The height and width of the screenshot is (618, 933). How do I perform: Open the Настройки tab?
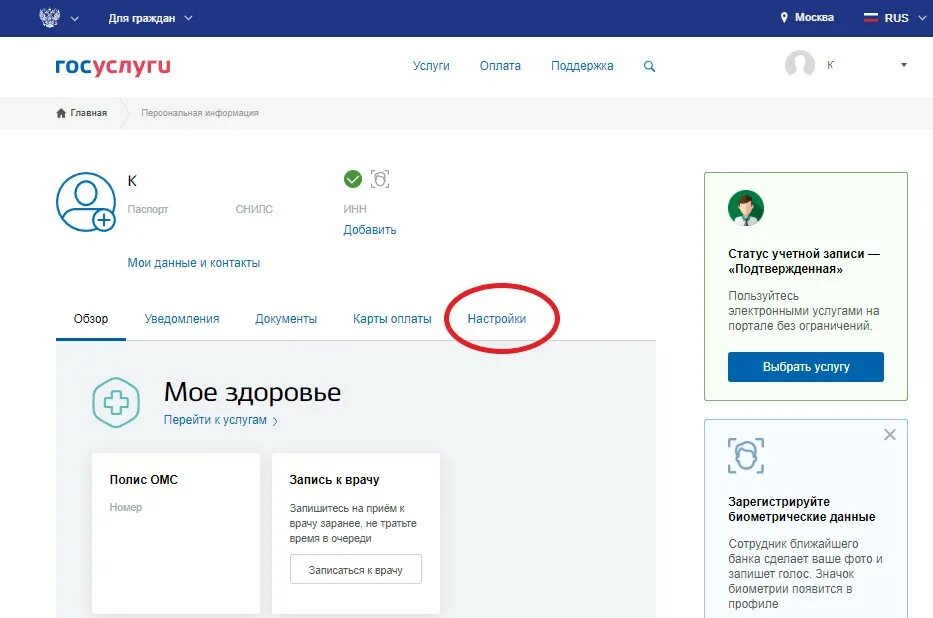tap(497, 319)
